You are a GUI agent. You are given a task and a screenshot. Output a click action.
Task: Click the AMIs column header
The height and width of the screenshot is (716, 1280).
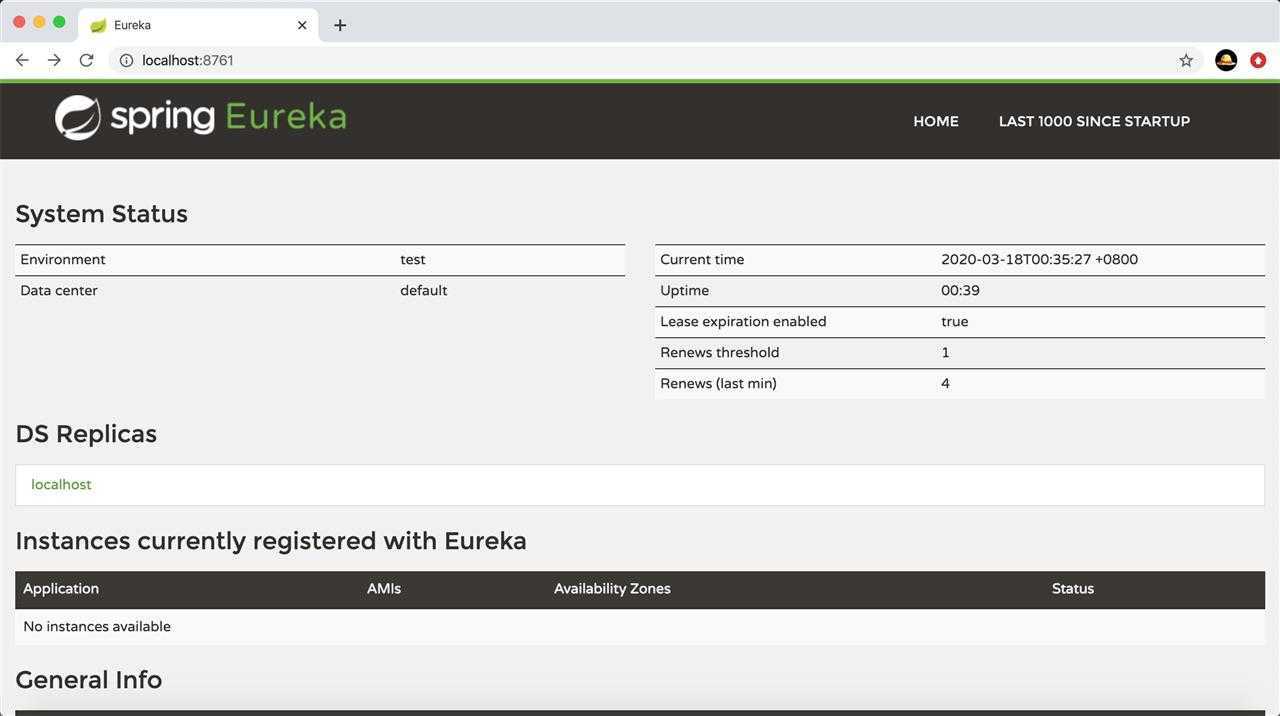click(384, 588)
